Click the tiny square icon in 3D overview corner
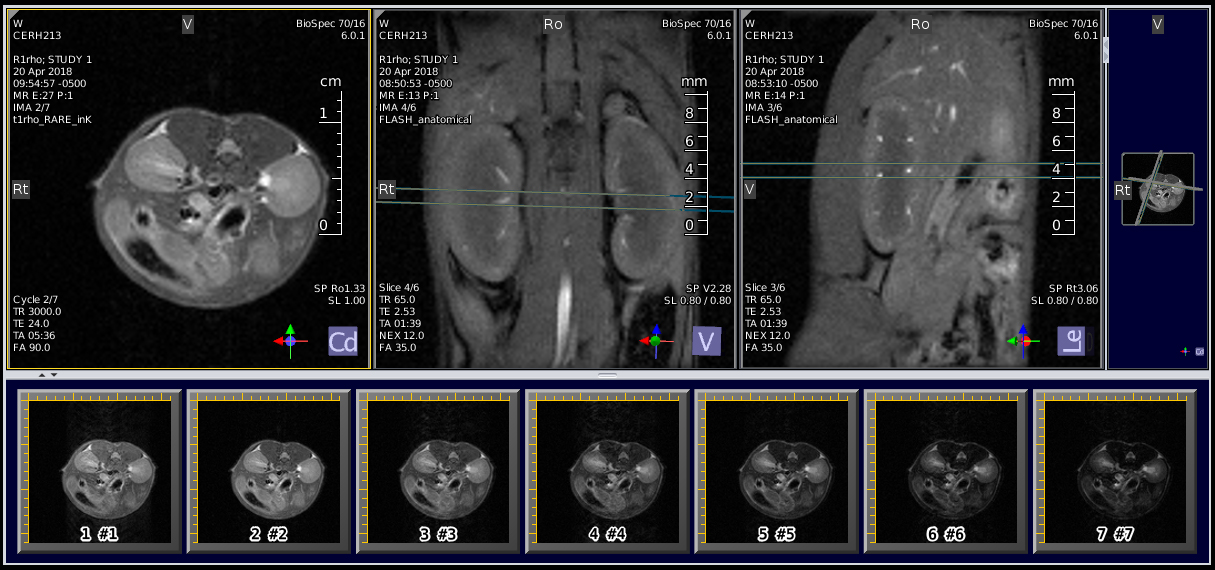 (1198, 352)
